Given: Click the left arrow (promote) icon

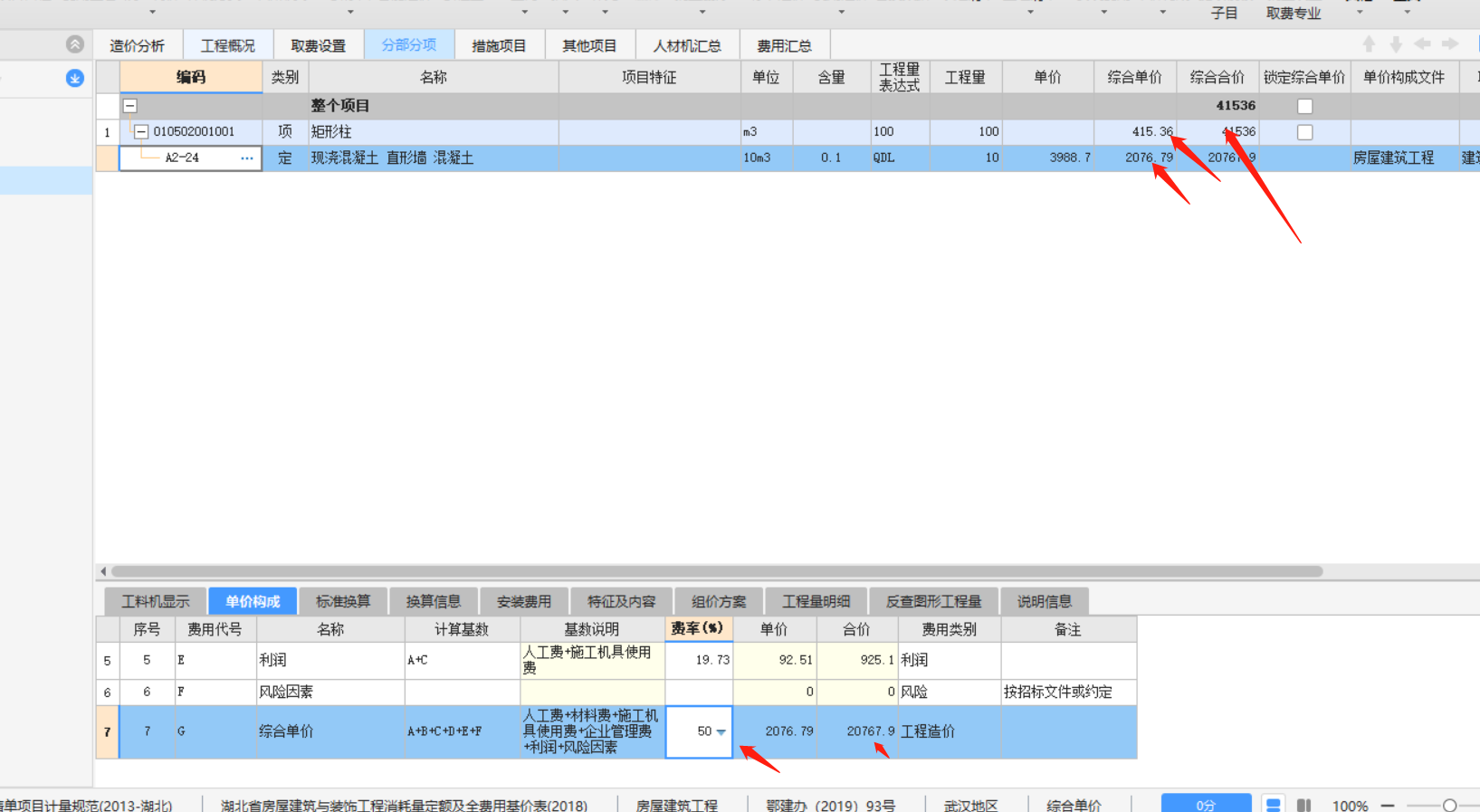Looking at the screenshot, I should pyautogui.click(x=1423, y=43).
